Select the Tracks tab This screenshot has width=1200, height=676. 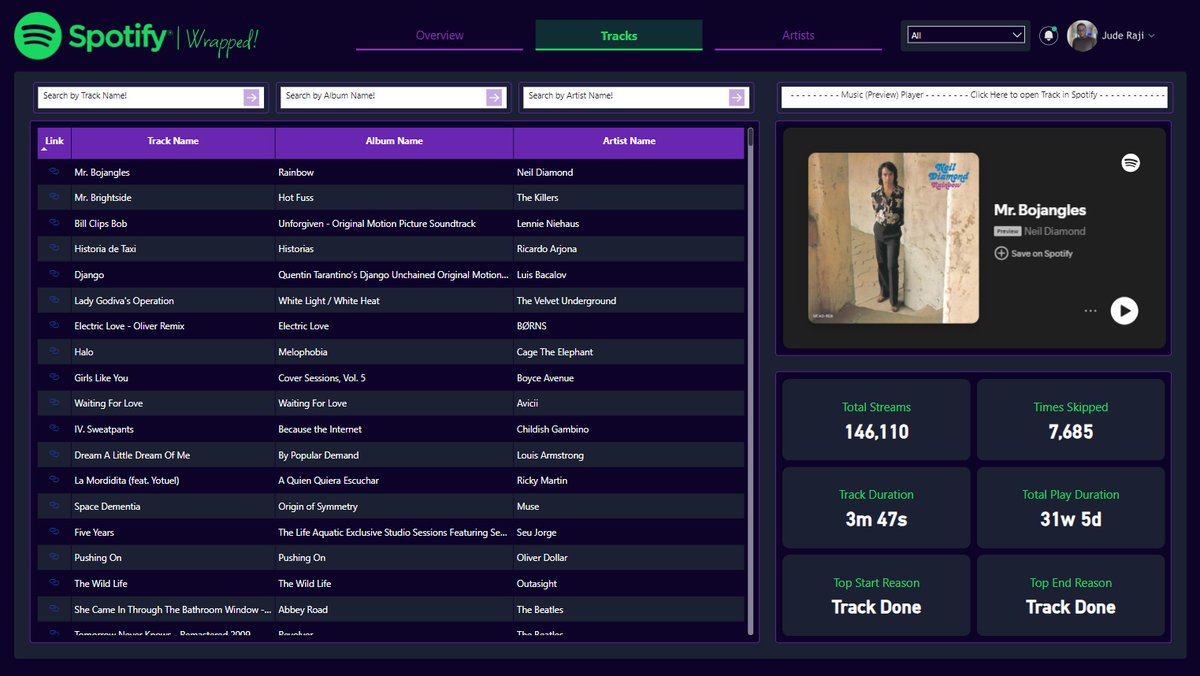[619, 35]
